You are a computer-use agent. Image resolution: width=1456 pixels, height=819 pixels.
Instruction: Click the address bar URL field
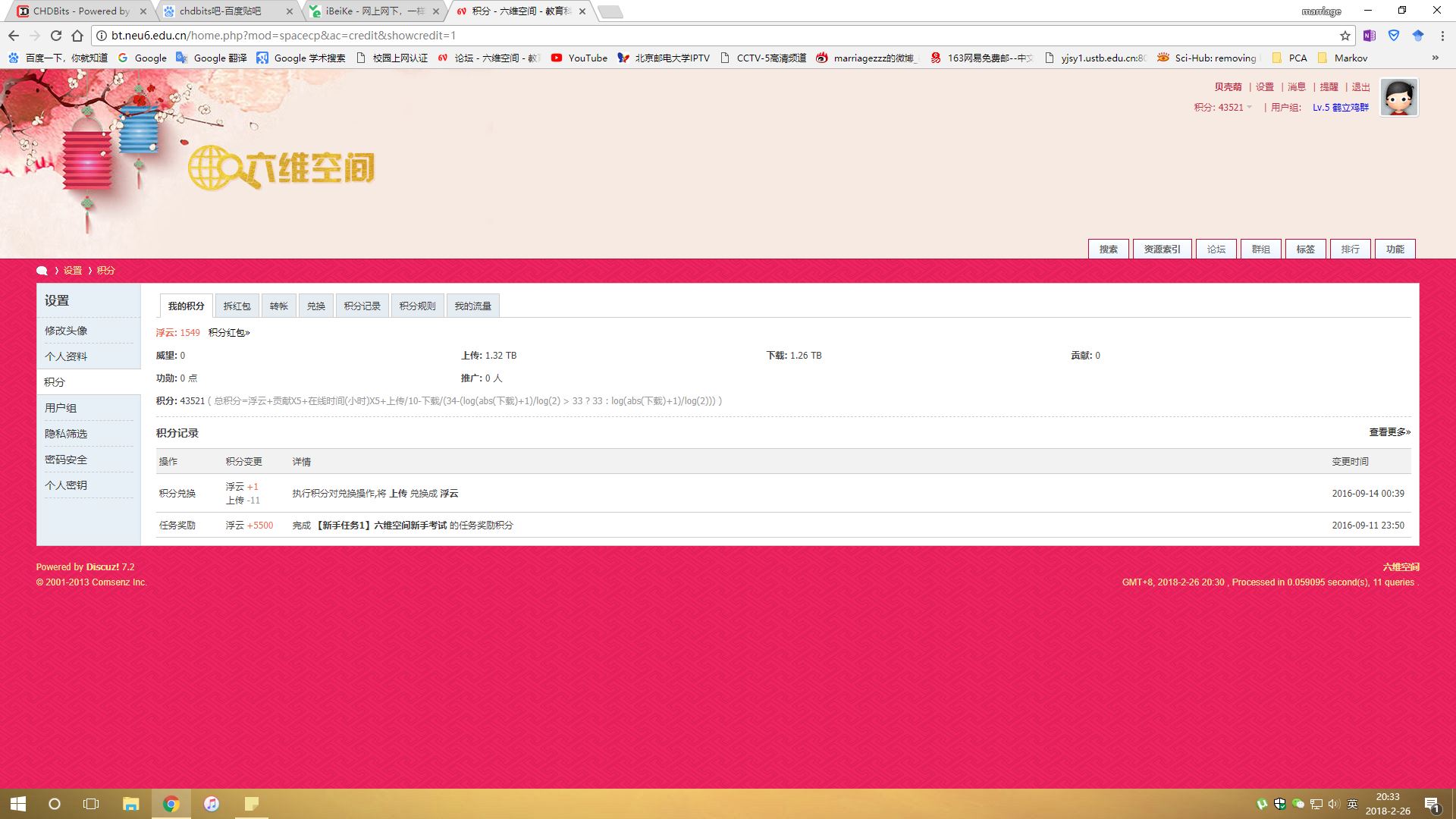(x=682, y=36)
